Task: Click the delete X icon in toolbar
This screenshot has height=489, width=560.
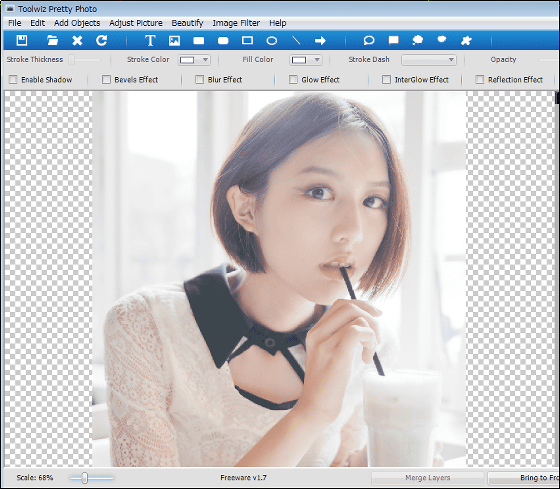Action: [77, 40]
